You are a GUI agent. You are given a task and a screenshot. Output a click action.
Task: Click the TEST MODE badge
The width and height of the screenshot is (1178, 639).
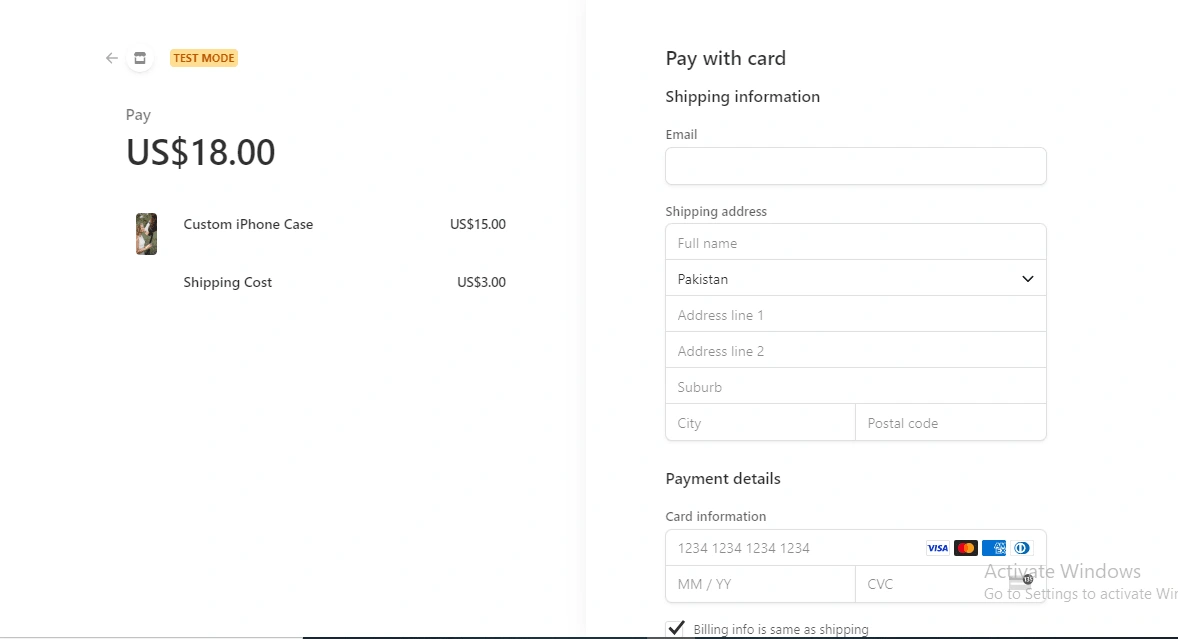coord(204,58)
